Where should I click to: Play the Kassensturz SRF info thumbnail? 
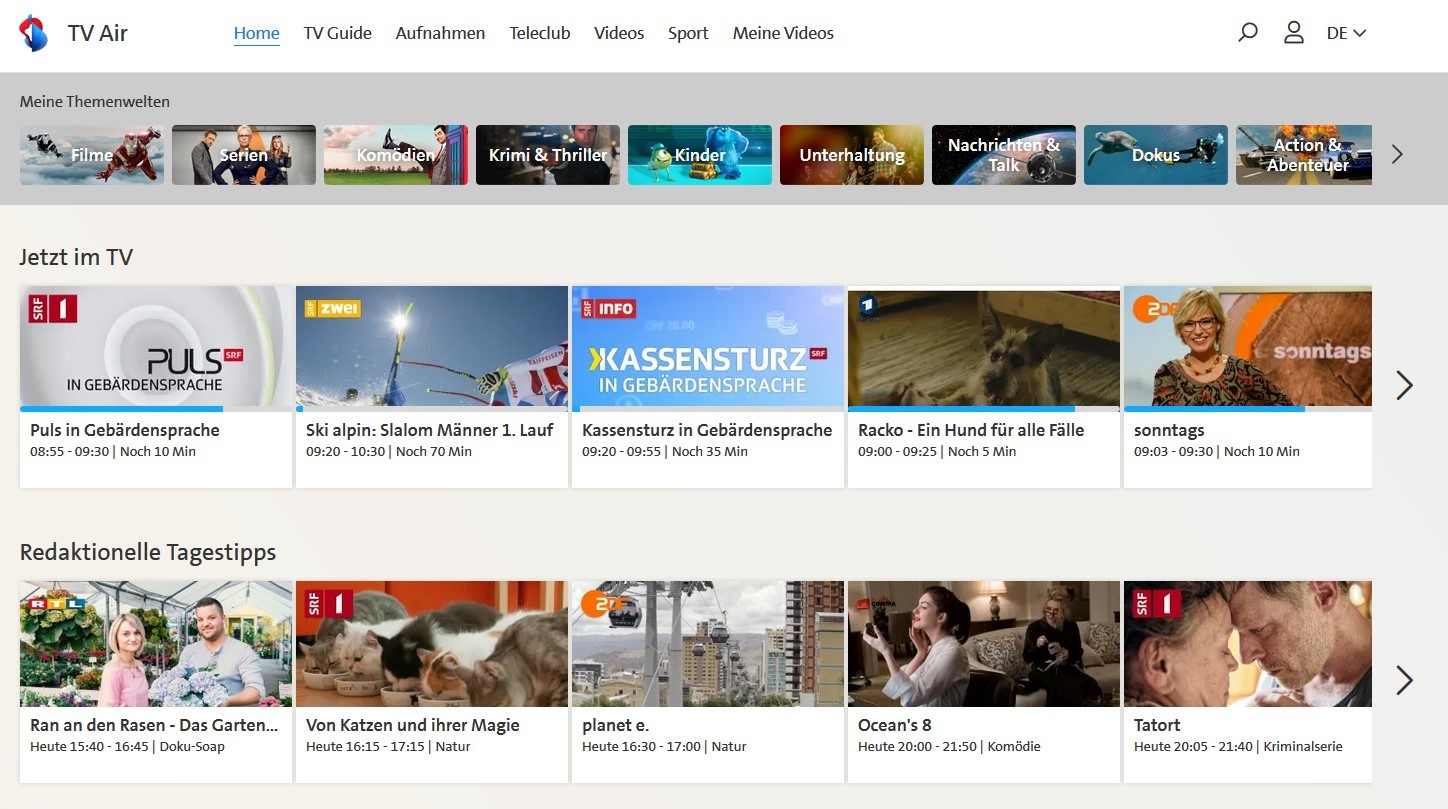(x=708, y=346)
